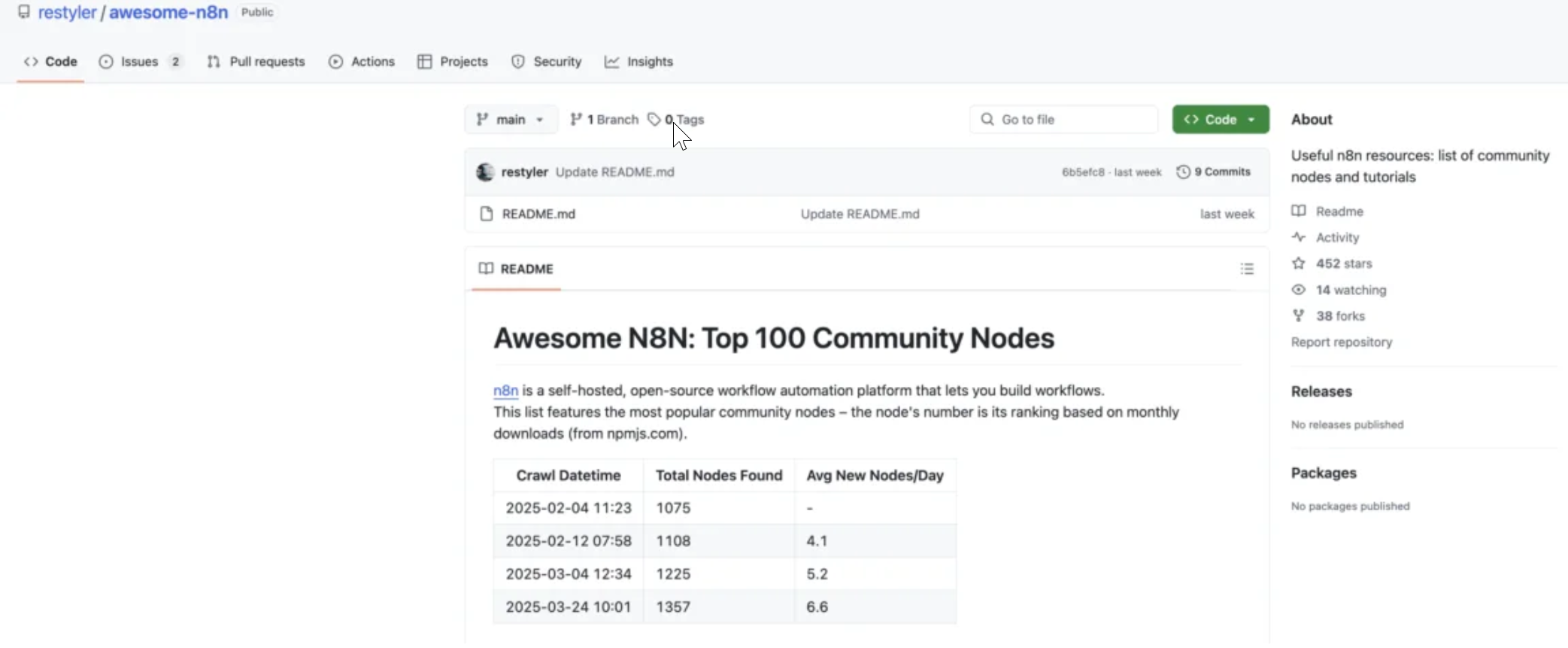Click the Projects table icon
Viewport: 1568px width, 648px height.
(424, 62)
